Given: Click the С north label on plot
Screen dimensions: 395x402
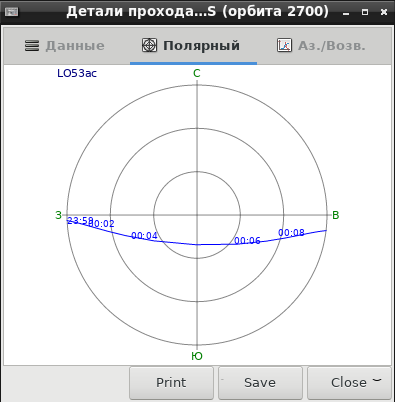Looking at the screenshot, I should pyautogui.click(x=197, y=73).
